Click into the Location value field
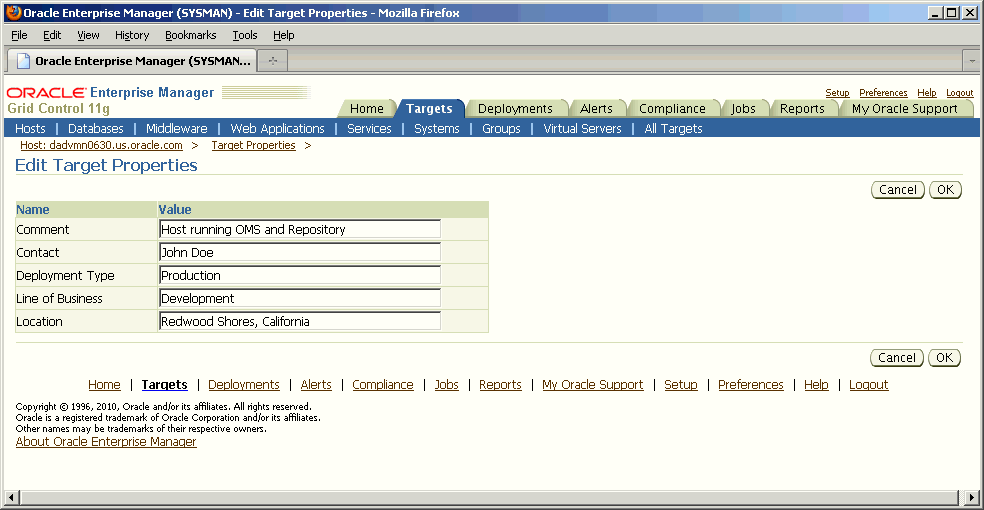Screen dimensions: 984x510 point(300,321)
